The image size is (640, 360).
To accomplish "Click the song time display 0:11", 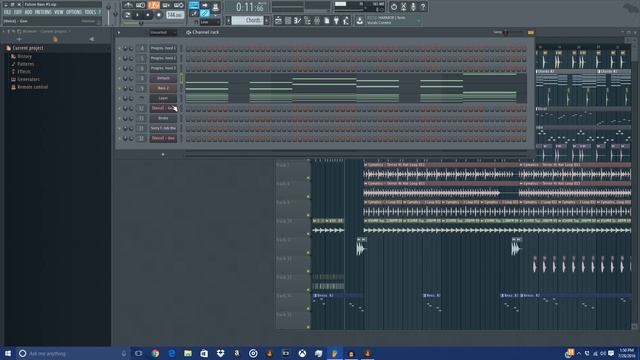I will point(250,7).
